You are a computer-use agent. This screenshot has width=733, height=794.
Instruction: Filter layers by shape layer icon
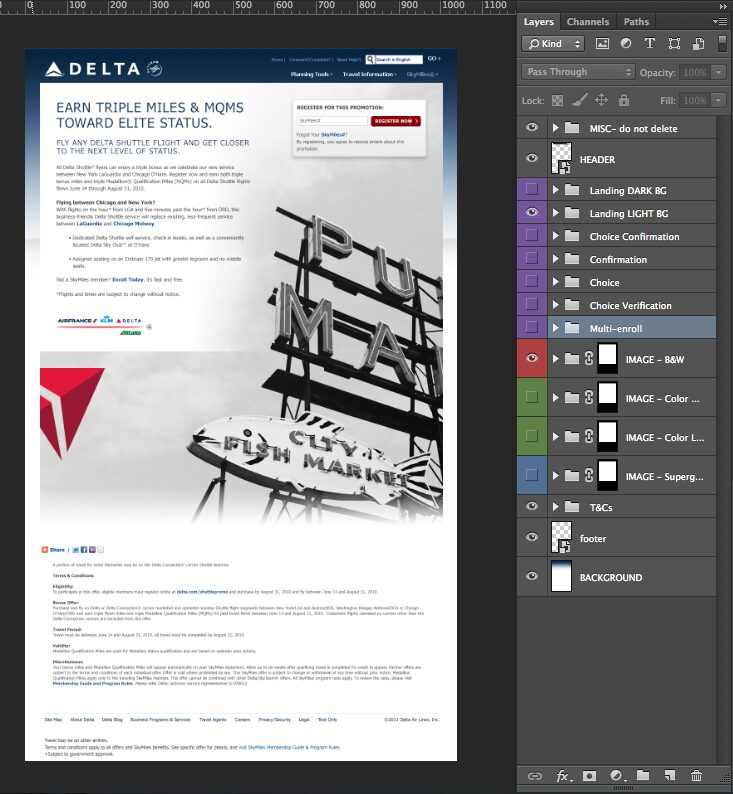click(674, 44)
